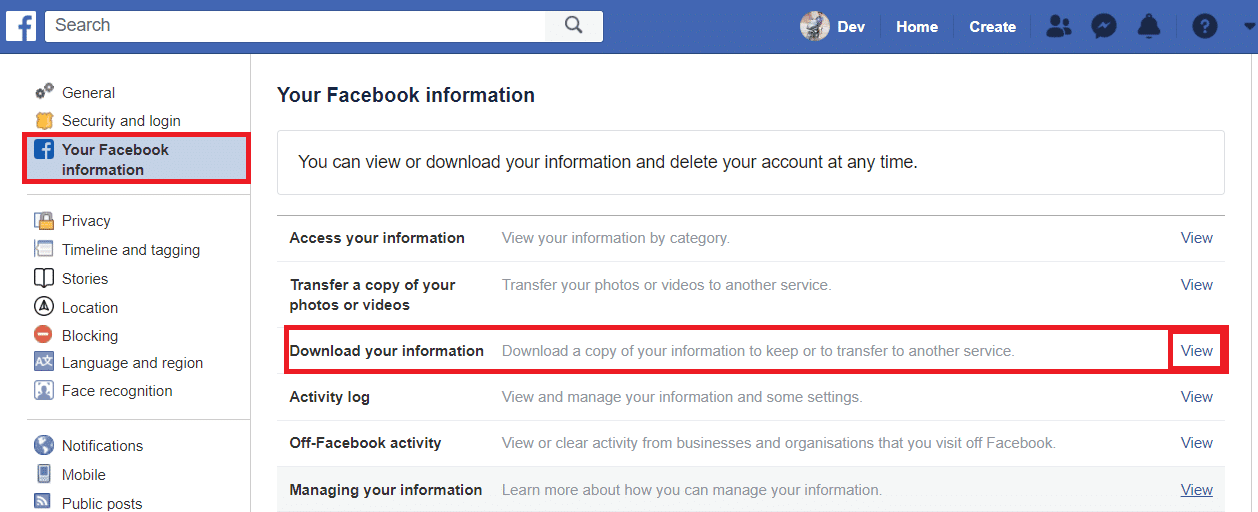Click the Facebook logo icon
The width and height of the screenshot is (1258, 512).
21,26
